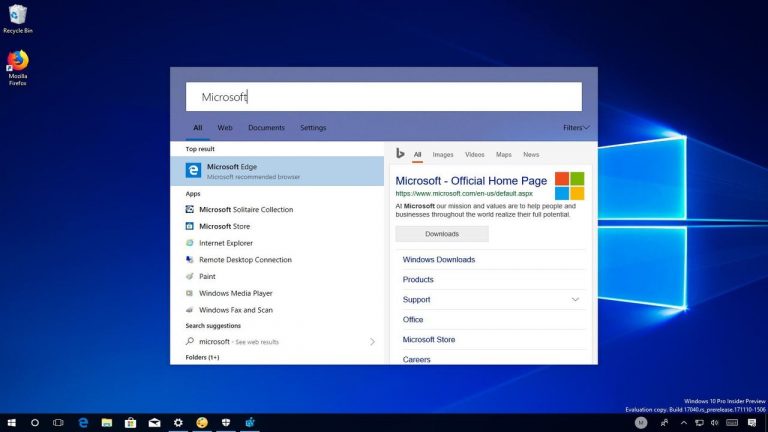The width and height of the screenshot is (768, 432).
Task: Open Action Center notifications icon
Action: pos(752,422)
